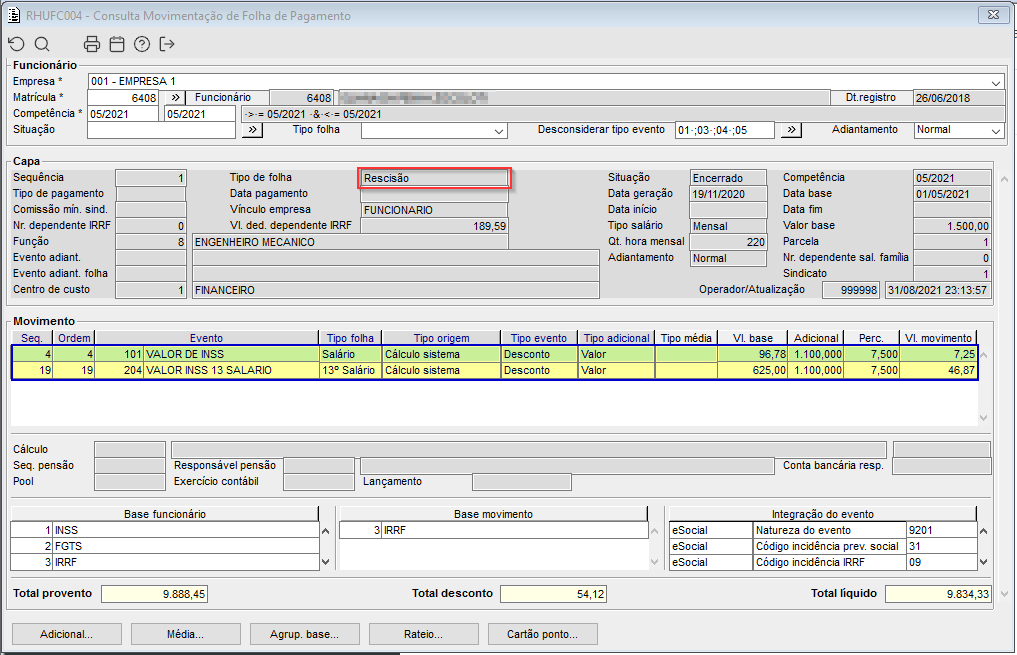Click the Vl. movimento column header
Screen dimensions: 1017x655
938,338
